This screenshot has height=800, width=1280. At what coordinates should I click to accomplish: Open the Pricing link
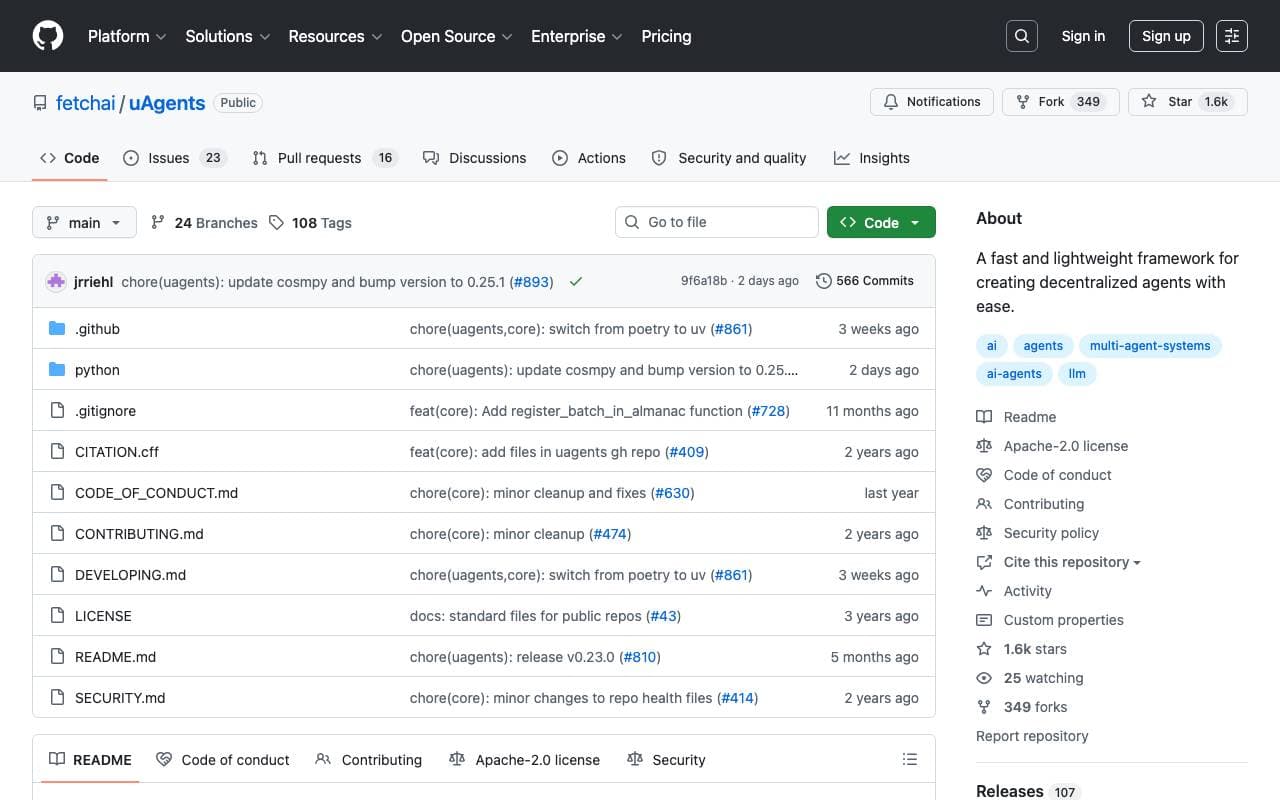pyautogui.click(x=666, y=36)
